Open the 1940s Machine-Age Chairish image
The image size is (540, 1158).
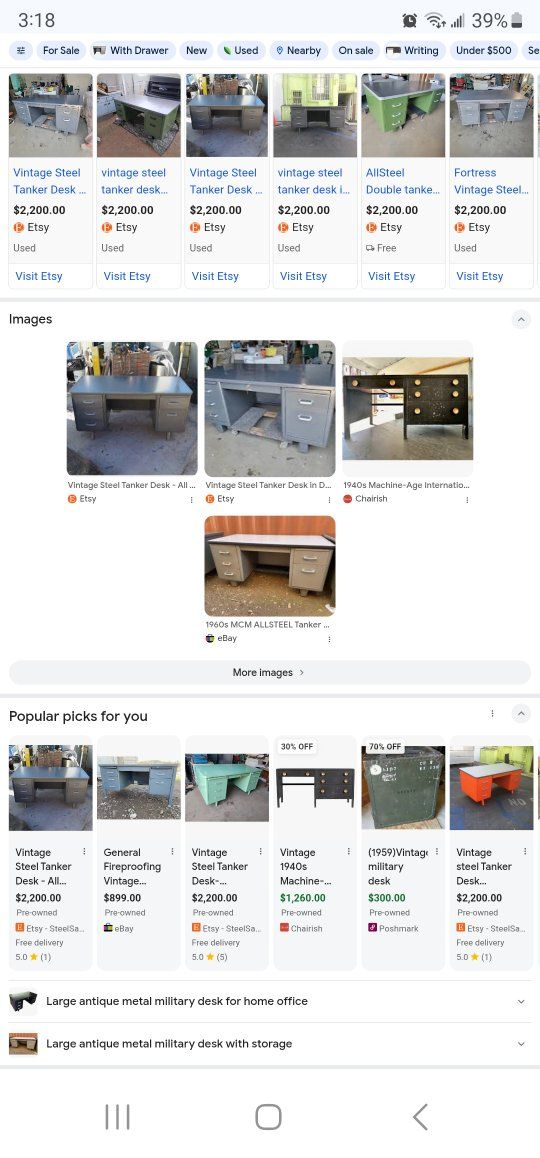(x=408, y=408)
